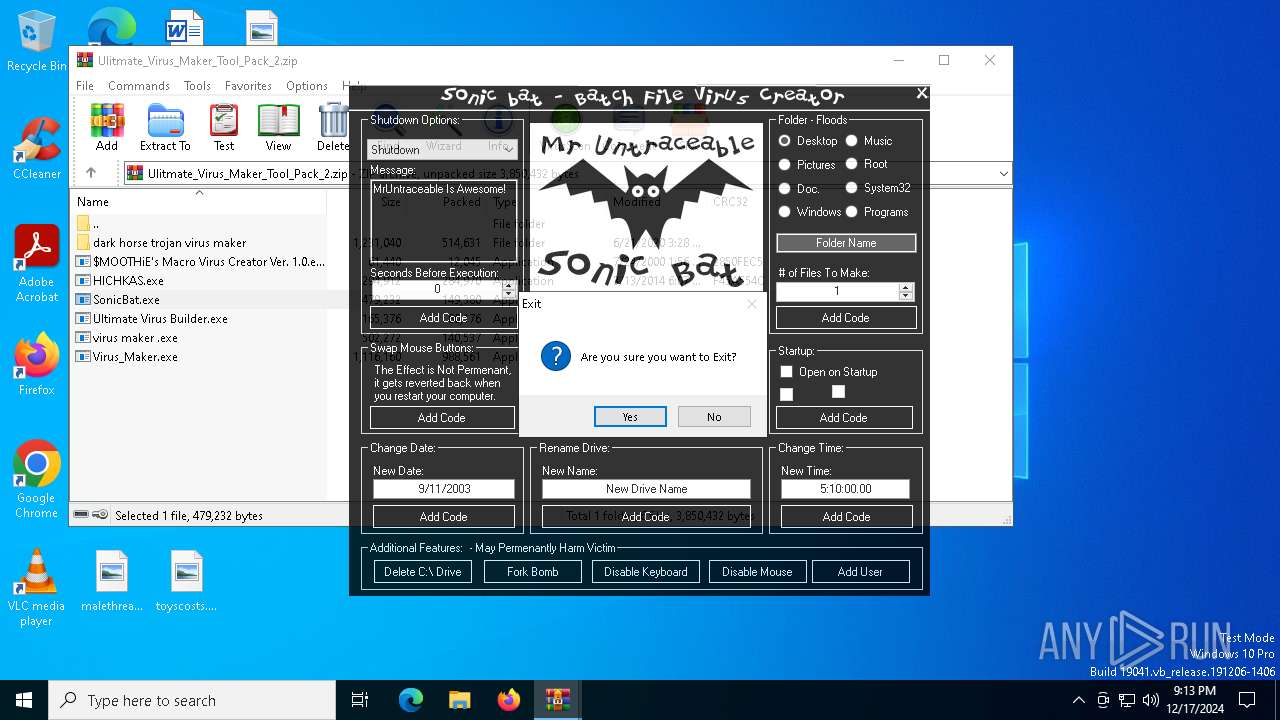Click the taskbar search box
This screenshot has width=1280, height=720.
click(192, 700)
